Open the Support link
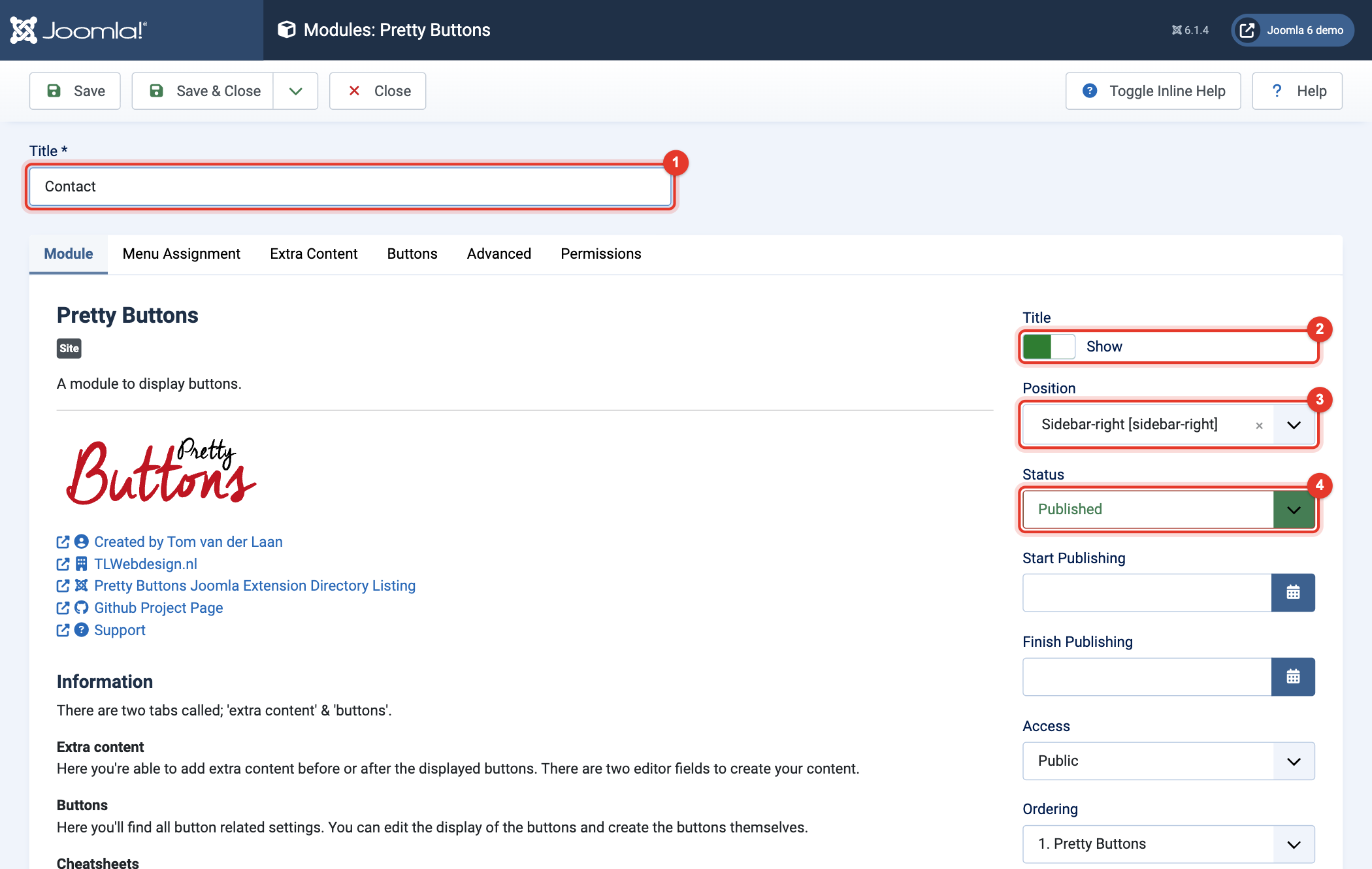 pyautogui.click(x=120, y=630)
